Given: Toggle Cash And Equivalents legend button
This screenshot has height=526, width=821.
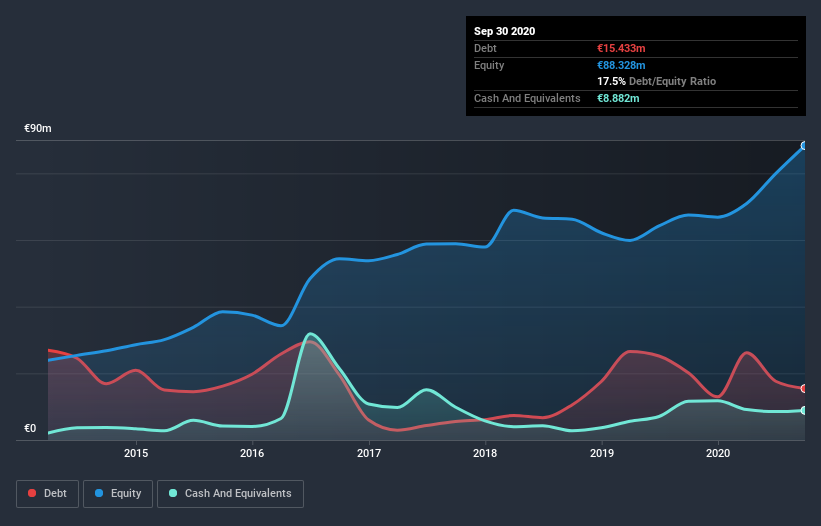Looking at the screenshot, I should click(230, 494).
